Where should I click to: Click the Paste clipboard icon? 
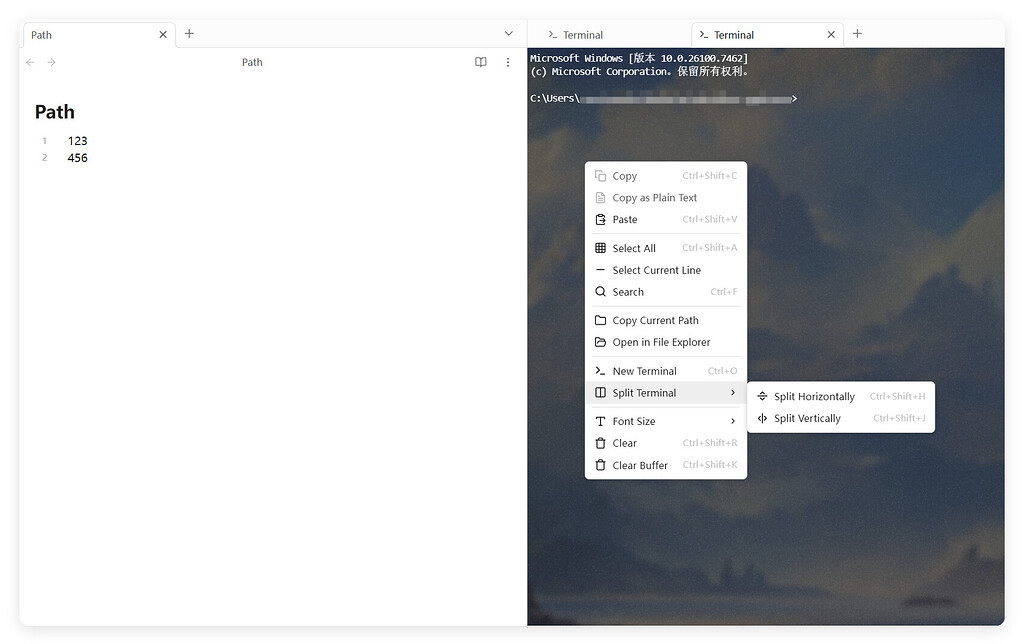601,219
